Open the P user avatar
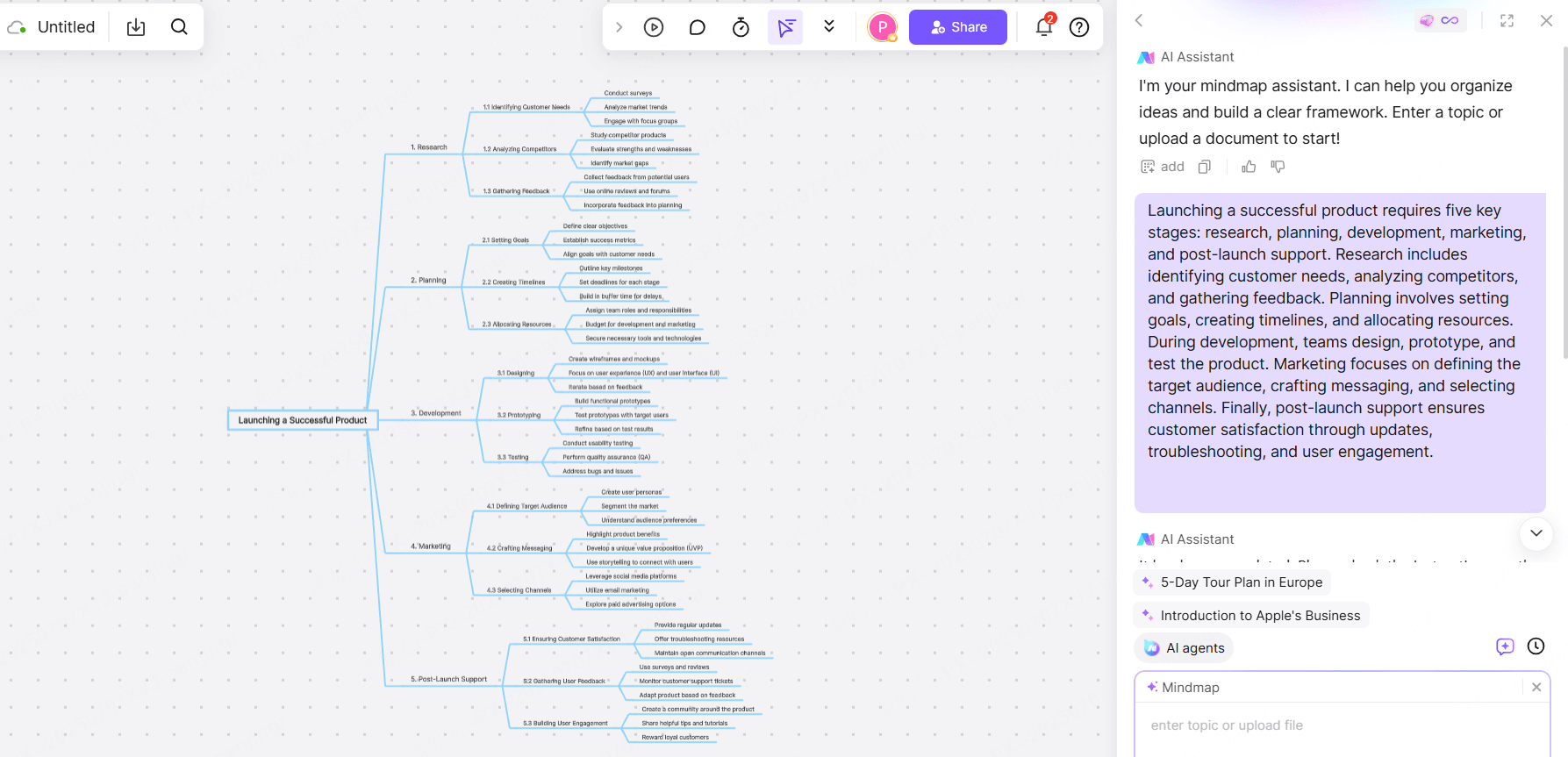1568x757 pixels. click(883, 27)
